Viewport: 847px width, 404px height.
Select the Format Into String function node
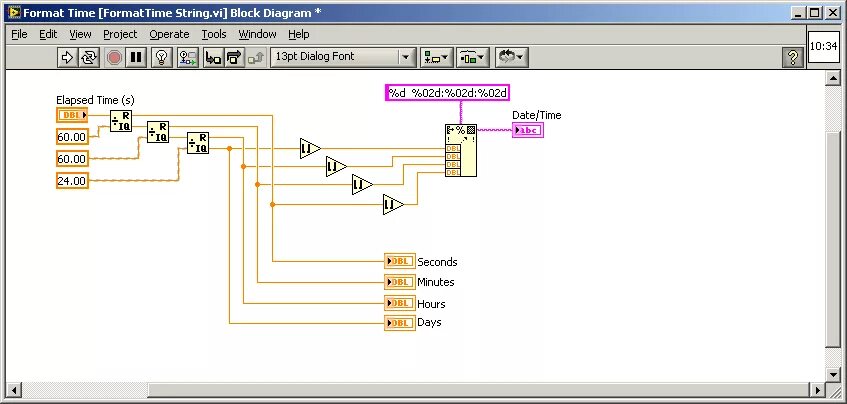click(461, 150)
